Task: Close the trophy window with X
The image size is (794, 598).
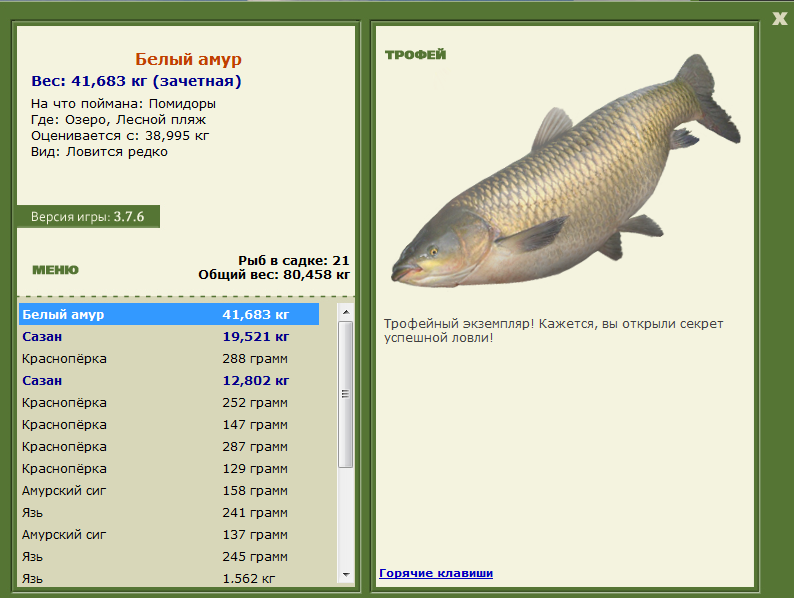Action: (x=780, y=19)
